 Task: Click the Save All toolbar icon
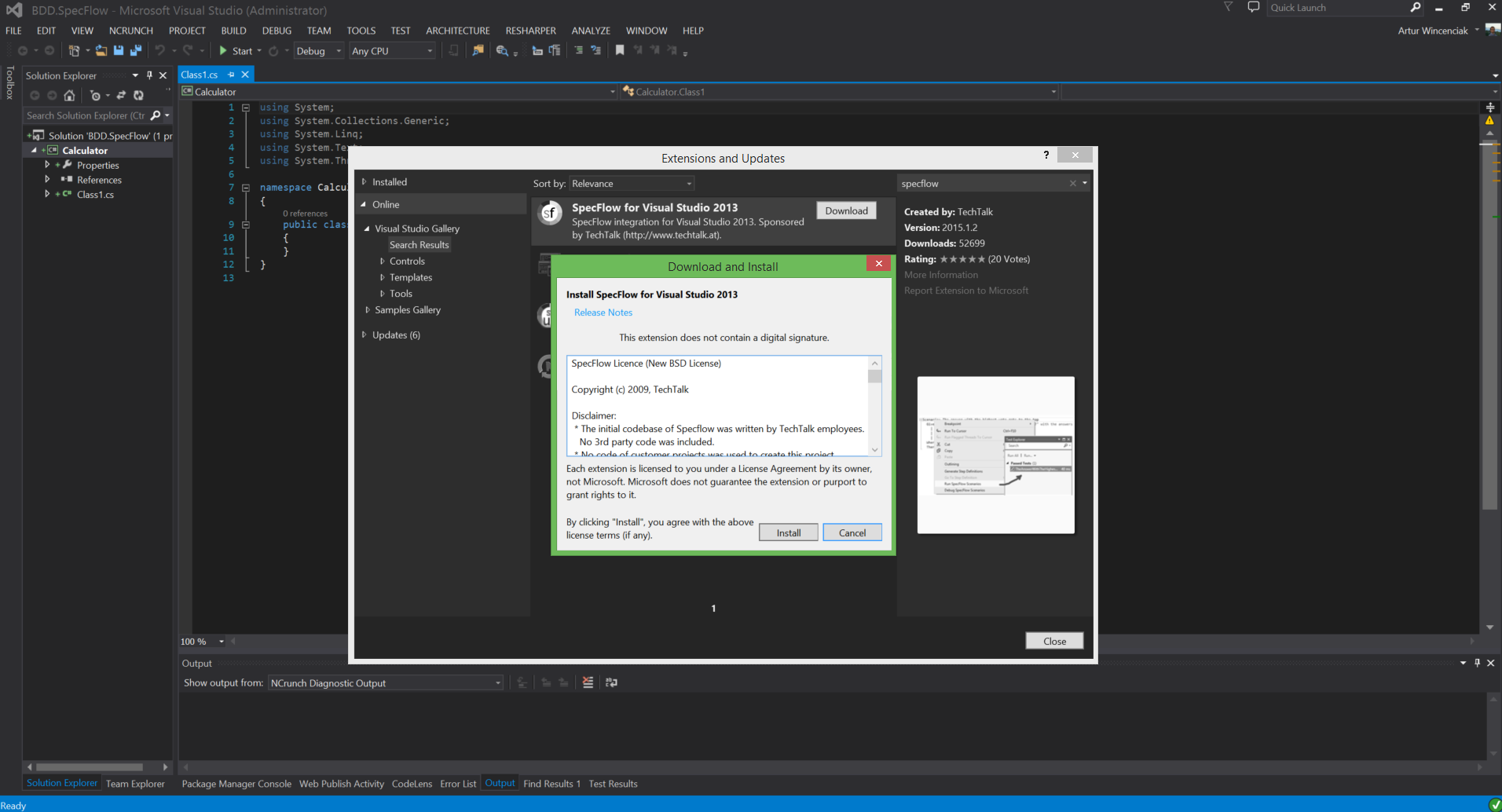pyautogui.click(x=135, y=51)
